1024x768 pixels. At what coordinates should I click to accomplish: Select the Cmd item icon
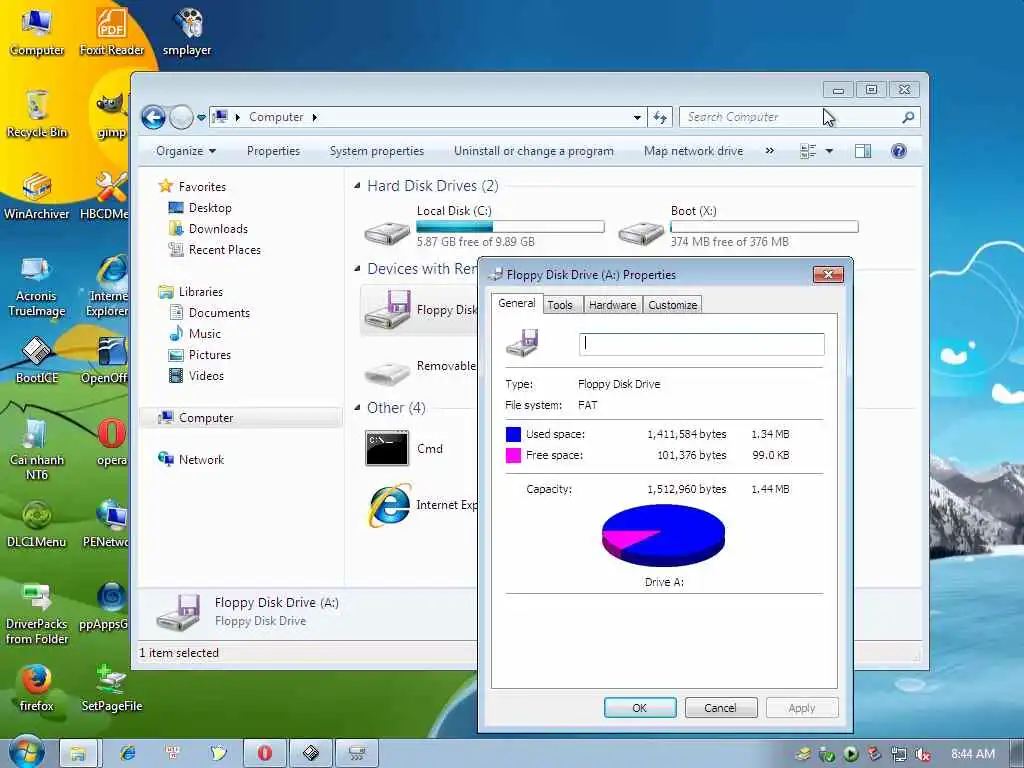387,448
